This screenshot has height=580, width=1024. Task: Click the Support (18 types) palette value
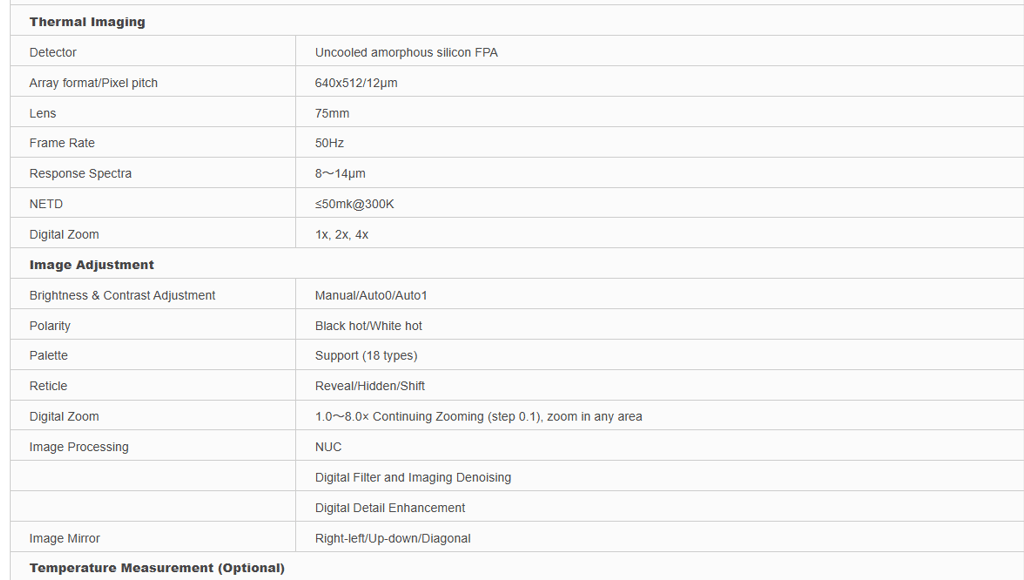tap(366, 356)
